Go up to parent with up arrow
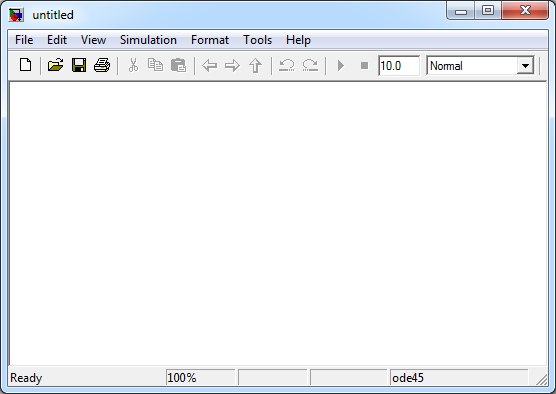Viewport: 556px width, 394px height. coord(255,66)
